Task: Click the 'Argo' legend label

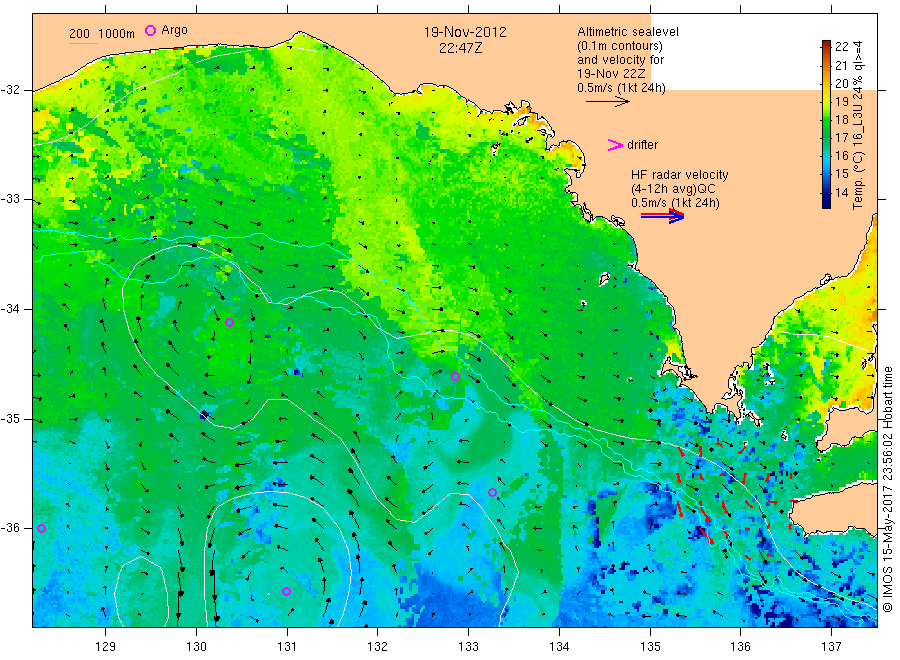Action: [174, 30]
